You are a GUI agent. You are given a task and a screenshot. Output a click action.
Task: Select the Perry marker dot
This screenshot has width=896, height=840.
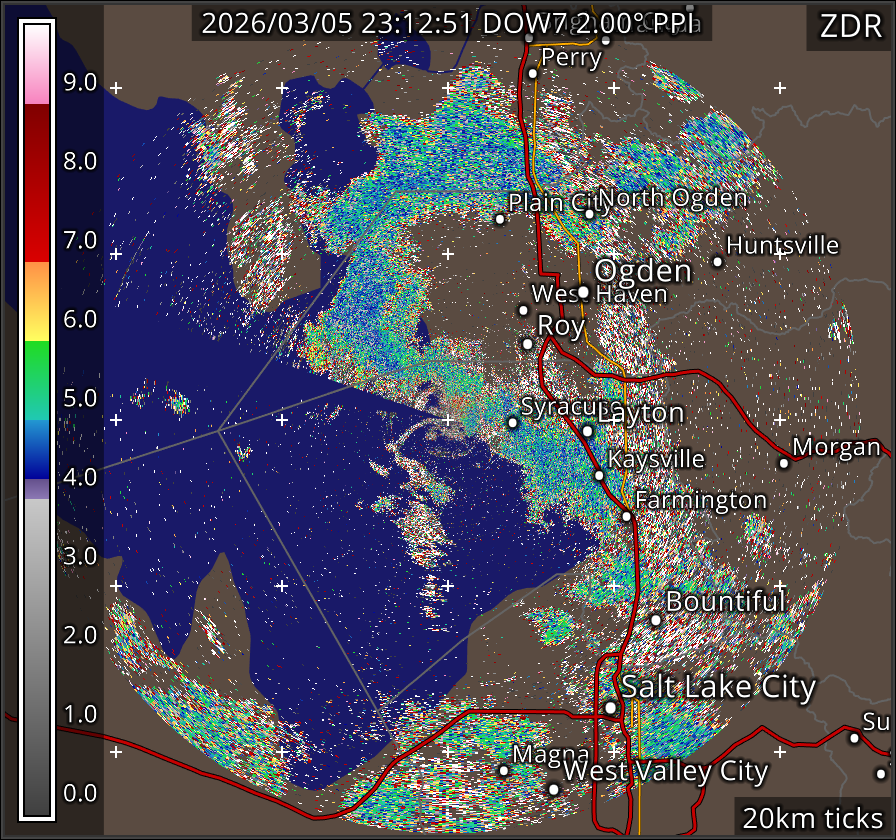[533, 73]
